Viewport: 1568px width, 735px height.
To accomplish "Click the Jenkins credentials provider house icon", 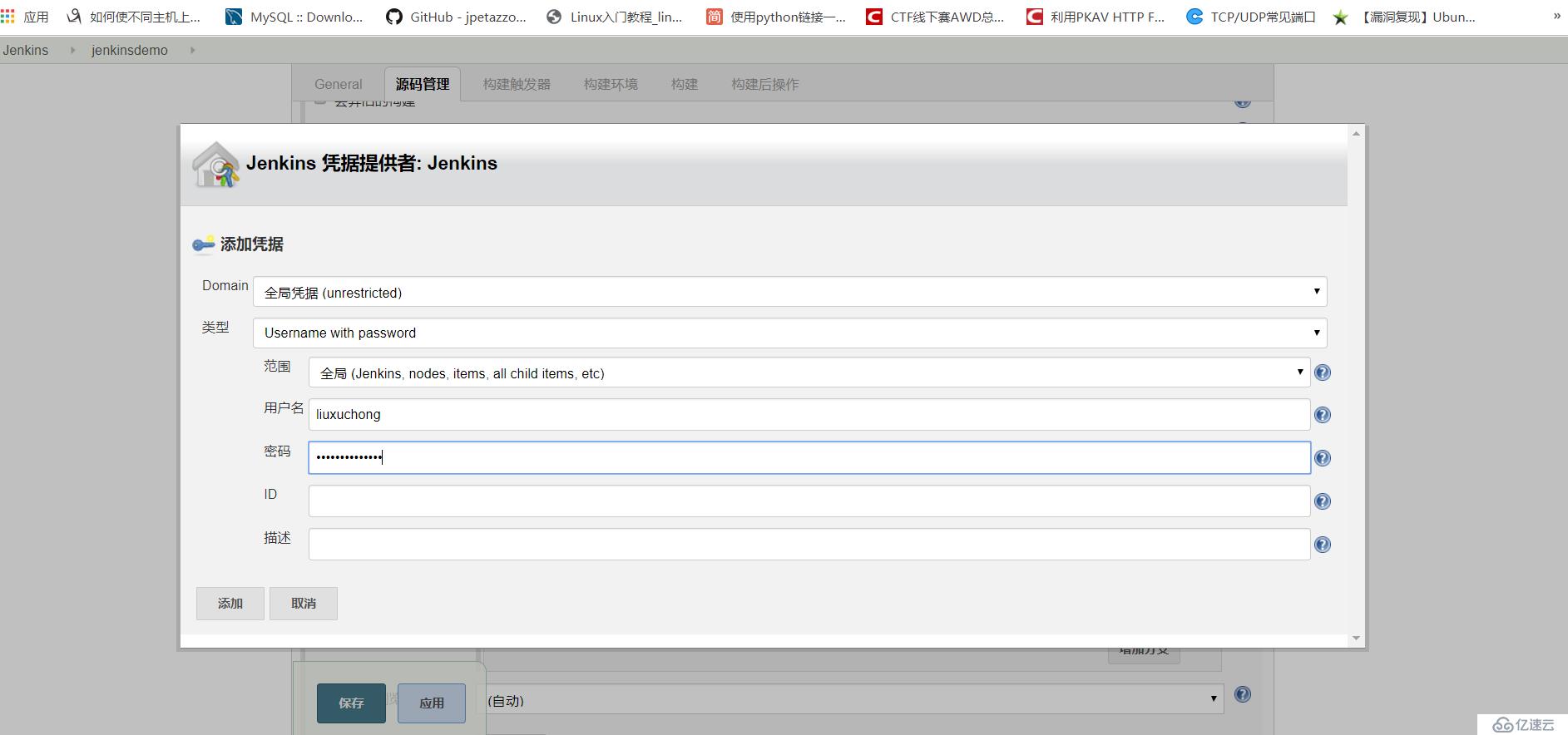I will pyautogui.click(x=216, y=165).
